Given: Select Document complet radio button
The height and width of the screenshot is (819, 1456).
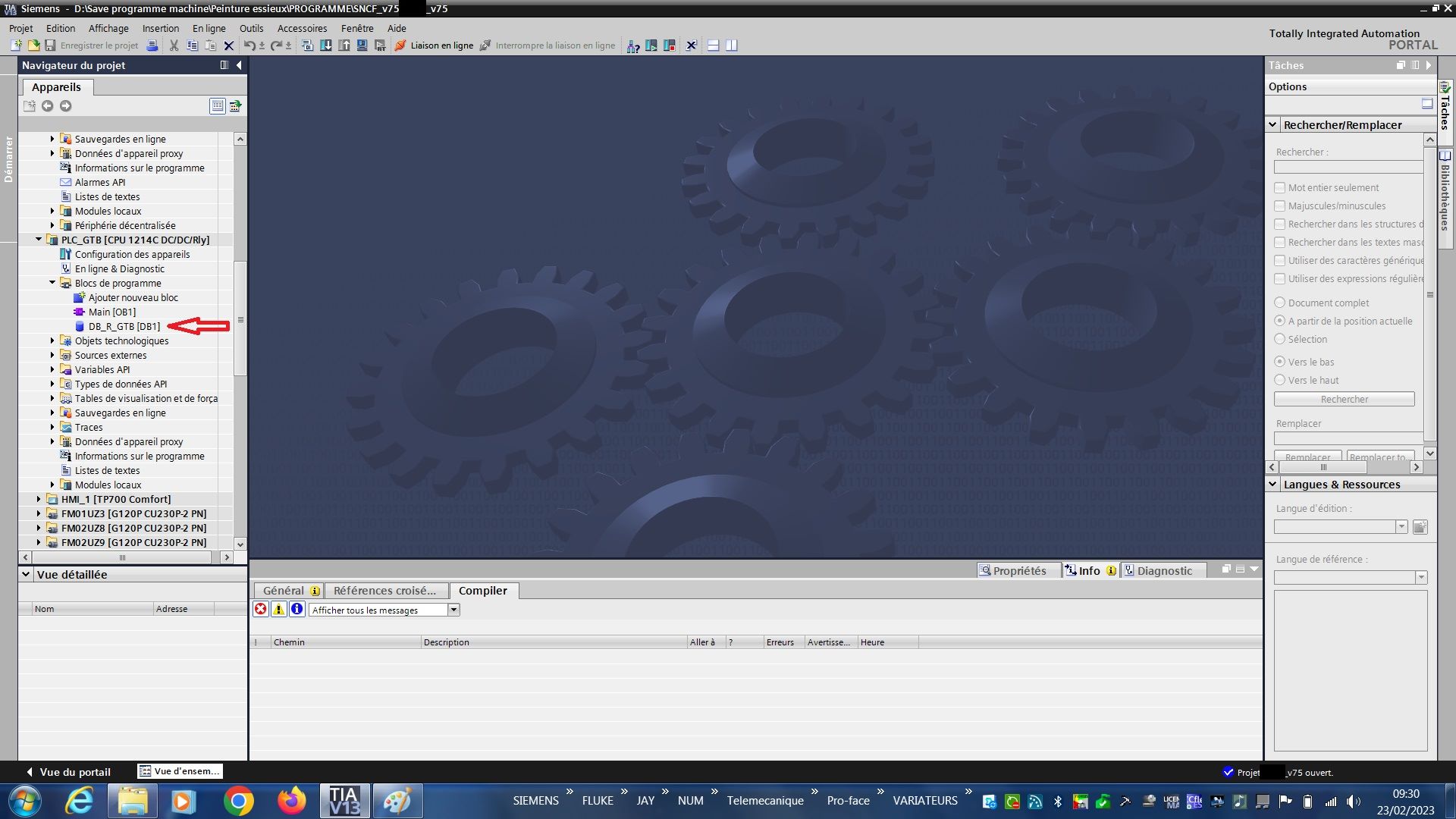Looking at the screenshot, I should (1280, 303).
